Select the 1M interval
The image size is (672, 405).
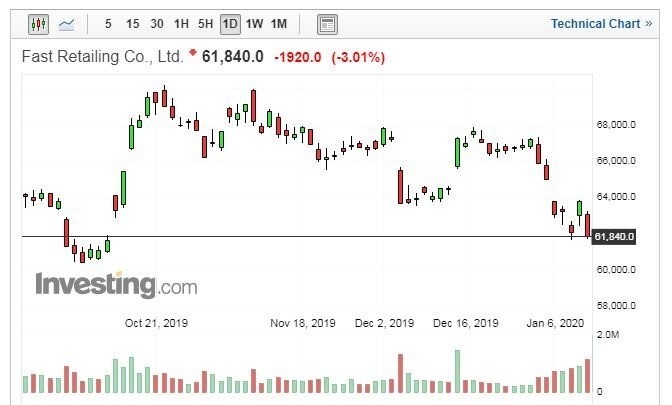tap(279, 24)
